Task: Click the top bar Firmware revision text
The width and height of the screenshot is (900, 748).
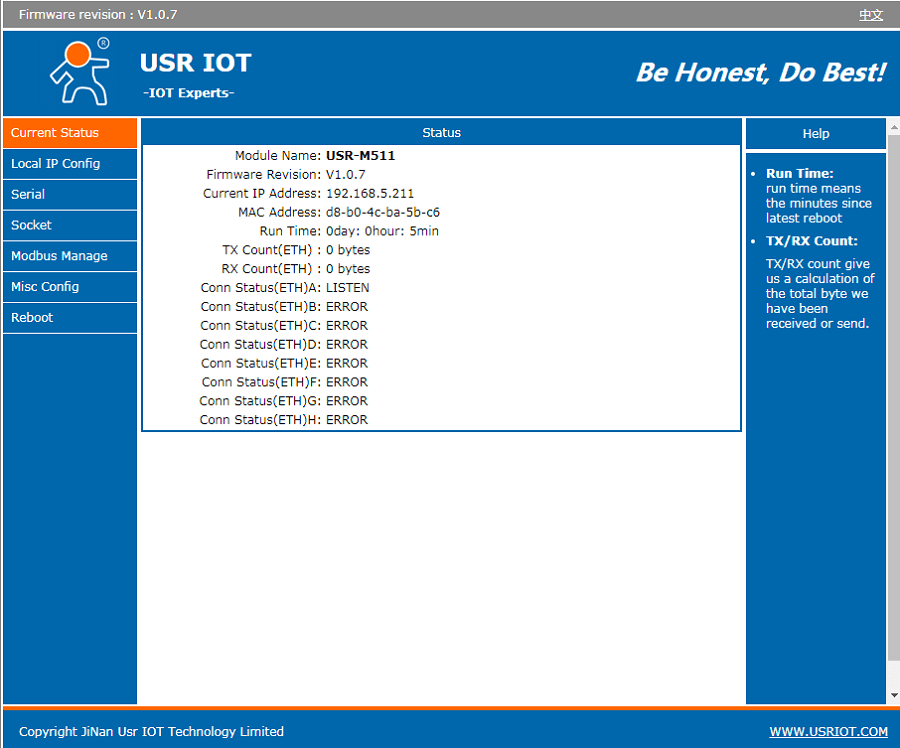Action: (98, 15)
